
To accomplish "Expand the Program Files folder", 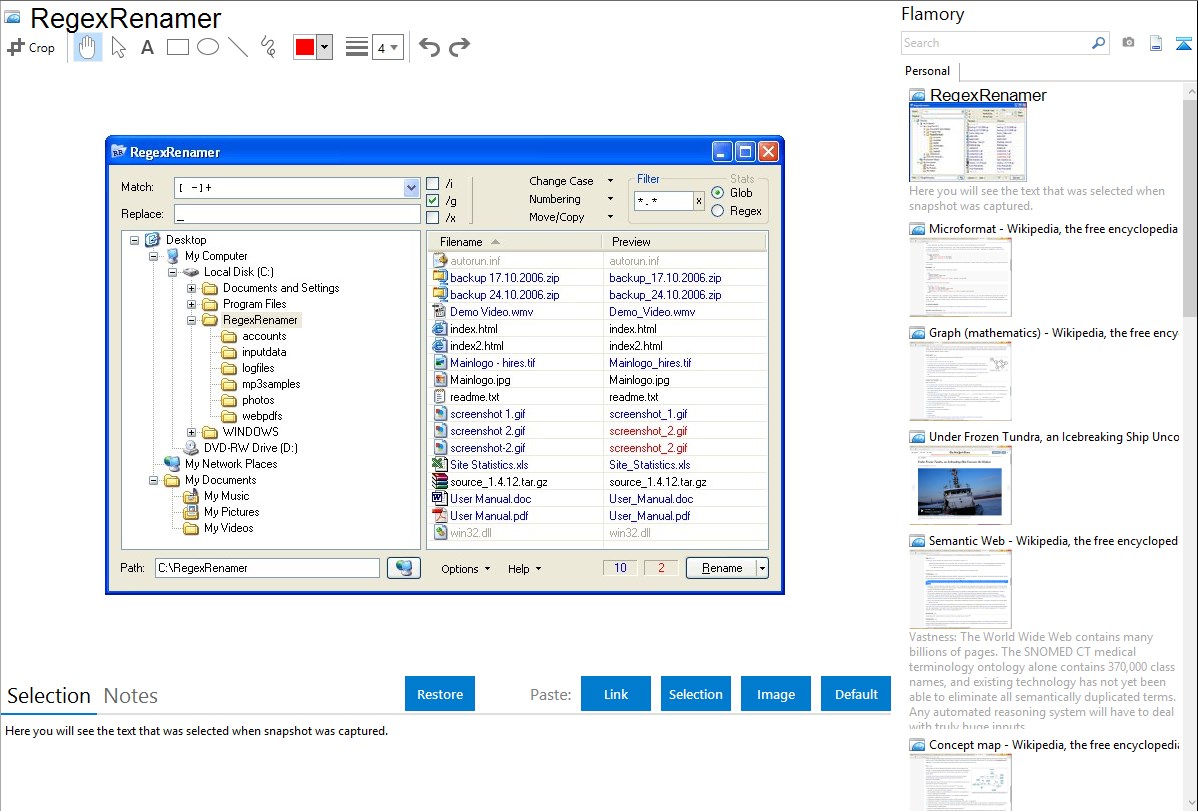I will point(192,304).
